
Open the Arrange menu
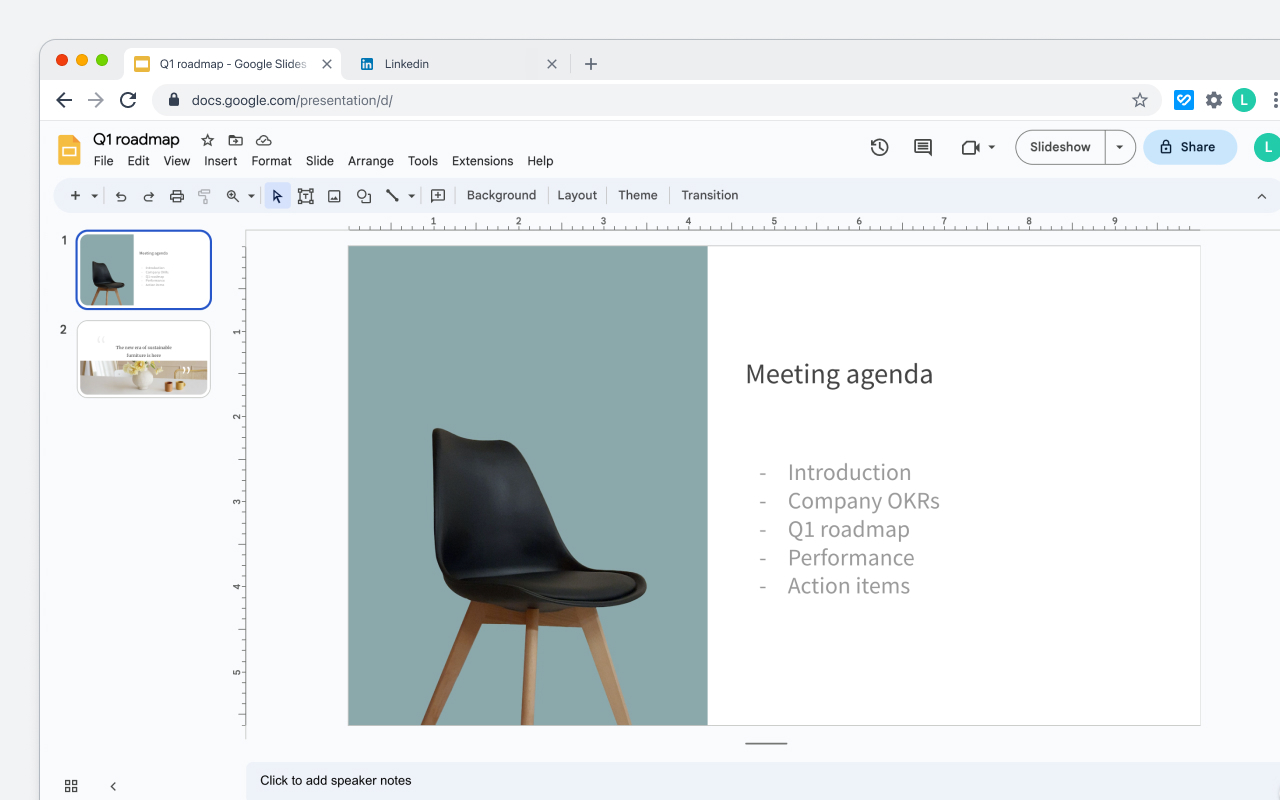pos(371,161)
